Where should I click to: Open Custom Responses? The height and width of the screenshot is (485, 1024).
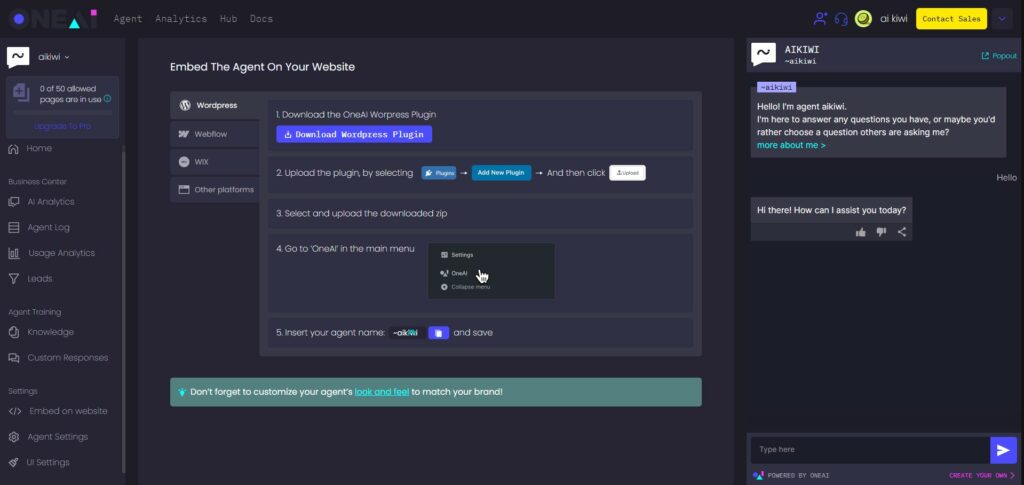tap(58, 358)
